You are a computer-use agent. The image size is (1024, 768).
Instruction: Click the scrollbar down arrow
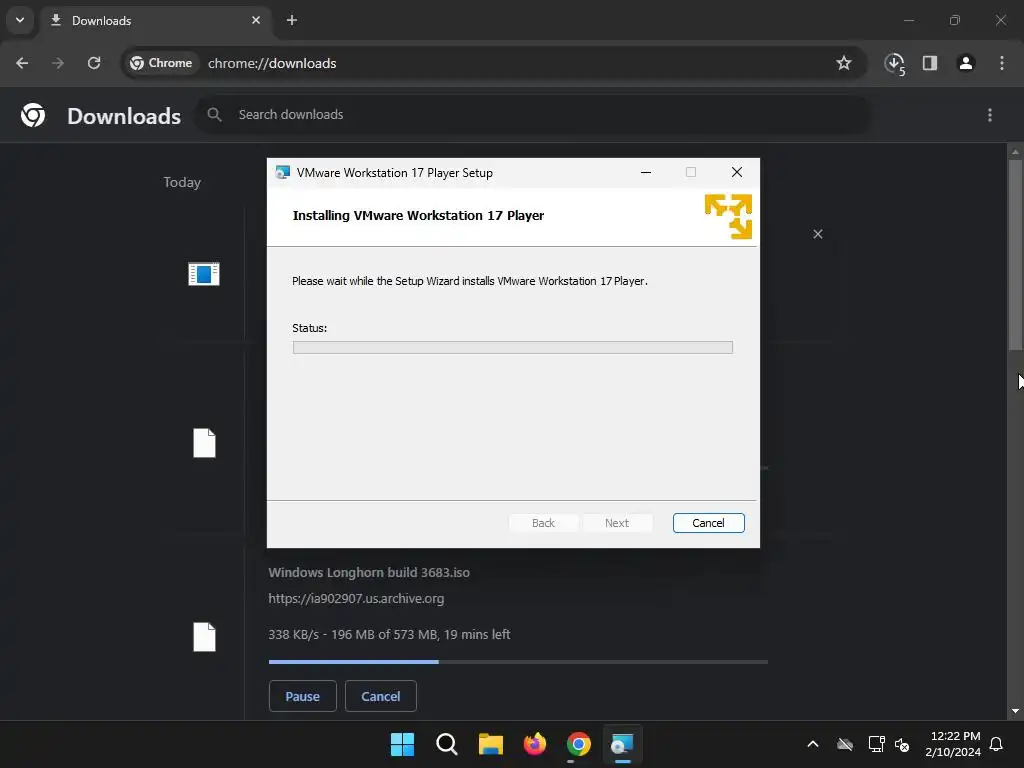point(1015,711)
